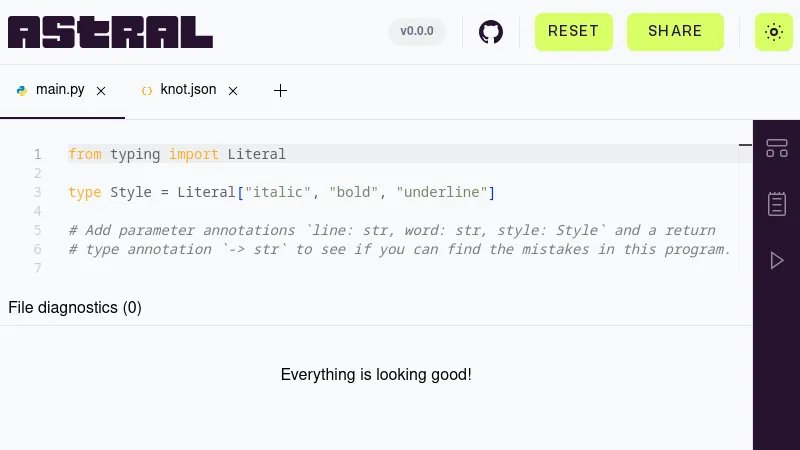800x450 pixels.
Task: Click the File diagnostics (0) header
Action: coord(75,307)
